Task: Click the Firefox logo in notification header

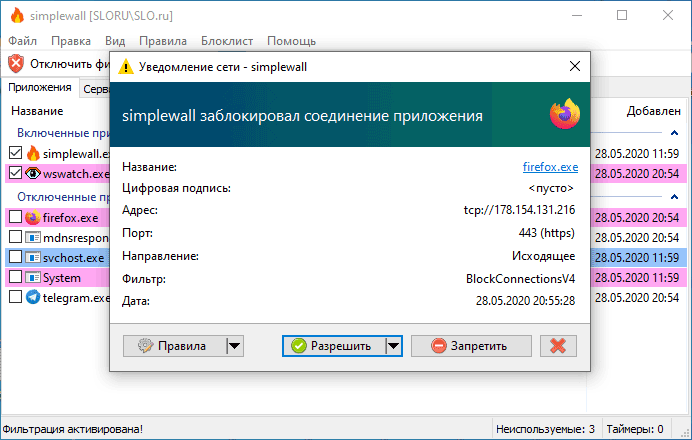Action: (564, 114)
